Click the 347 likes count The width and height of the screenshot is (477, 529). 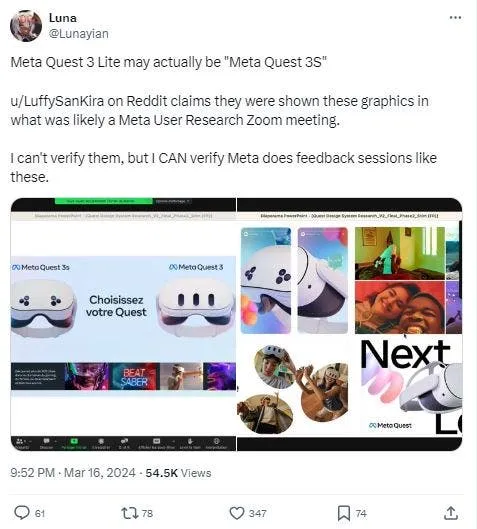coord(257,513)
